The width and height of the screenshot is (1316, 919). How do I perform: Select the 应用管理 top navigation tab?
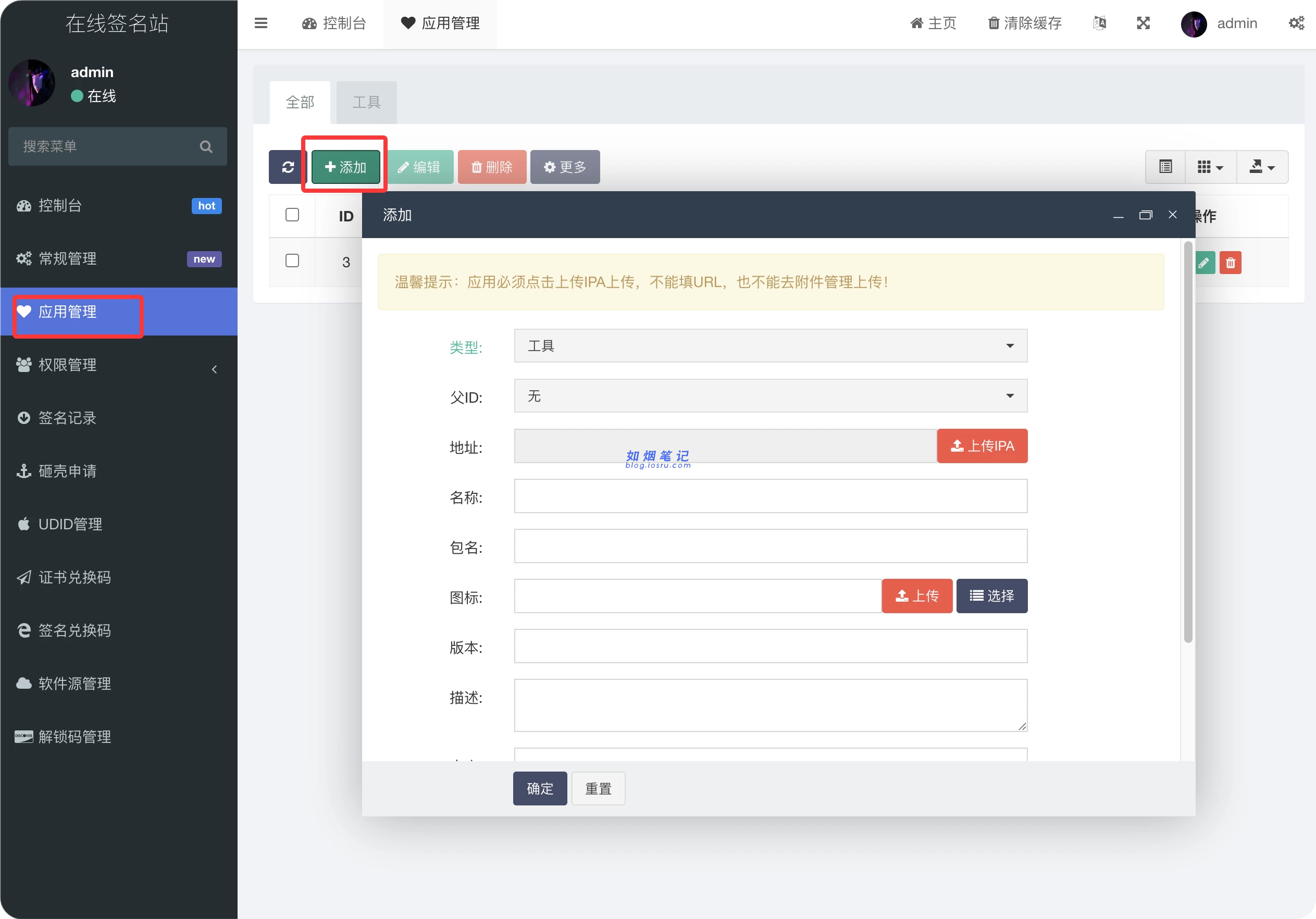coord(440,23)
